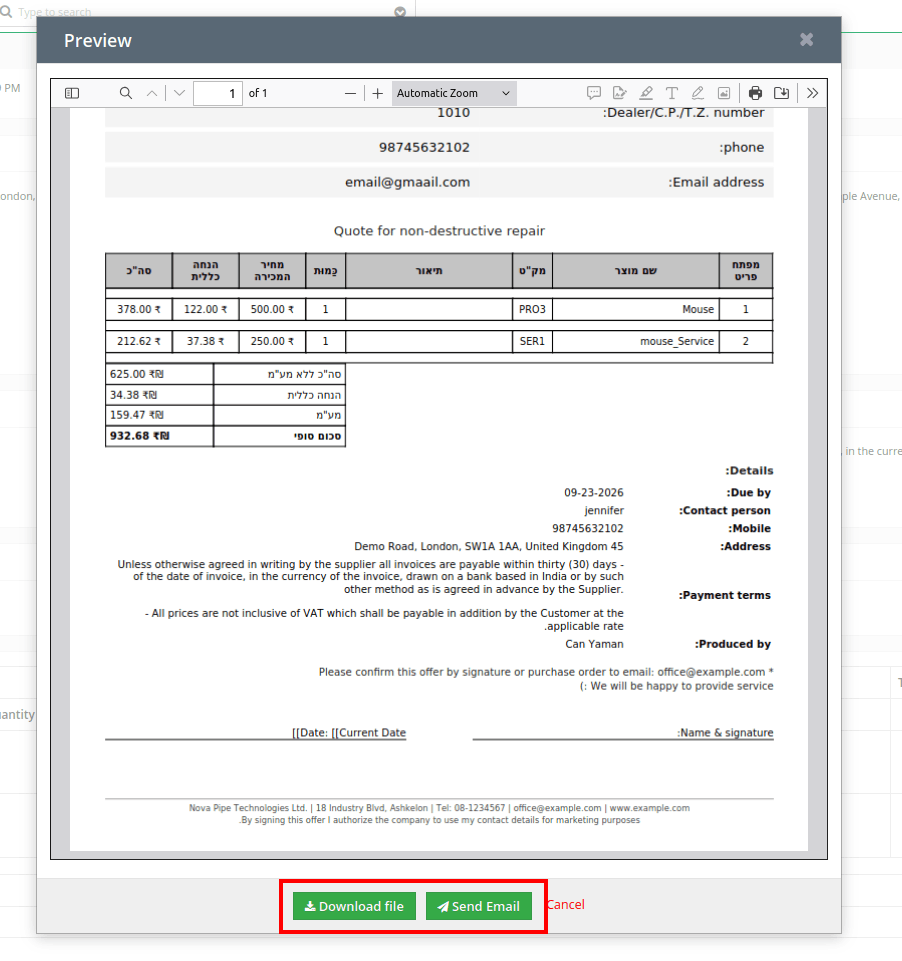Click the due date 09-23-2026
Viewport: 902px width, 961px height.
point(594,493)
